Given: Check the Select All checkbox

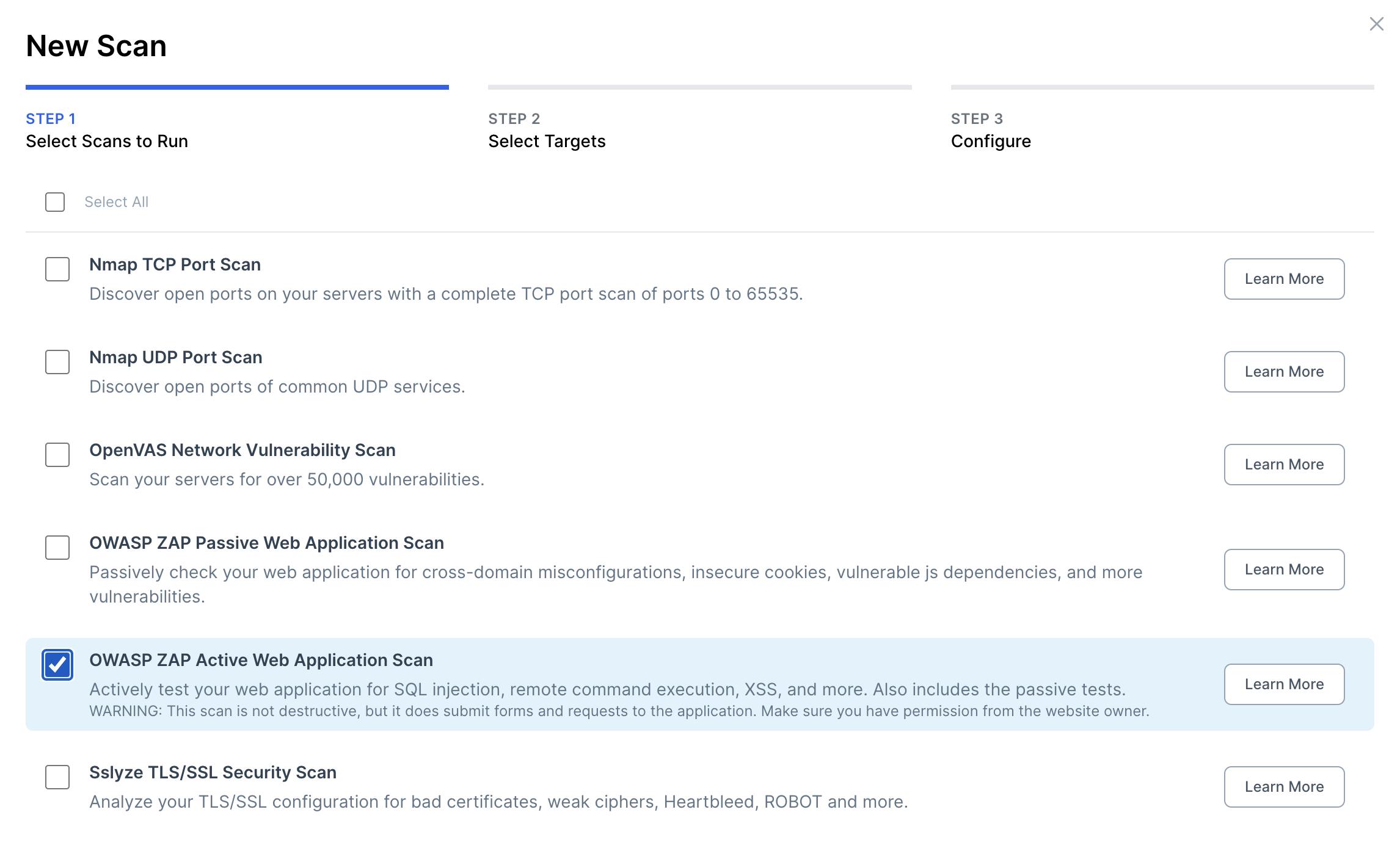Looking at the screenshot, I should click(x=55, y=202).
